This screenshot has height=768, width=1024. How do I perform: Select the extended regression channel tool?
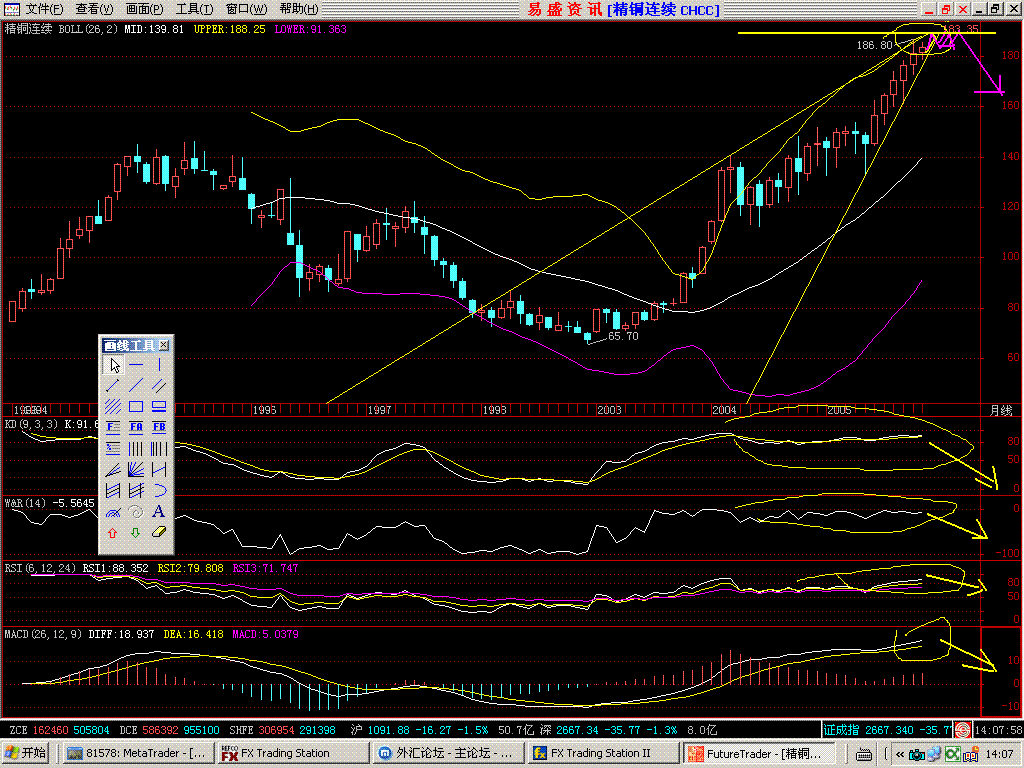(x=136, y=490)
